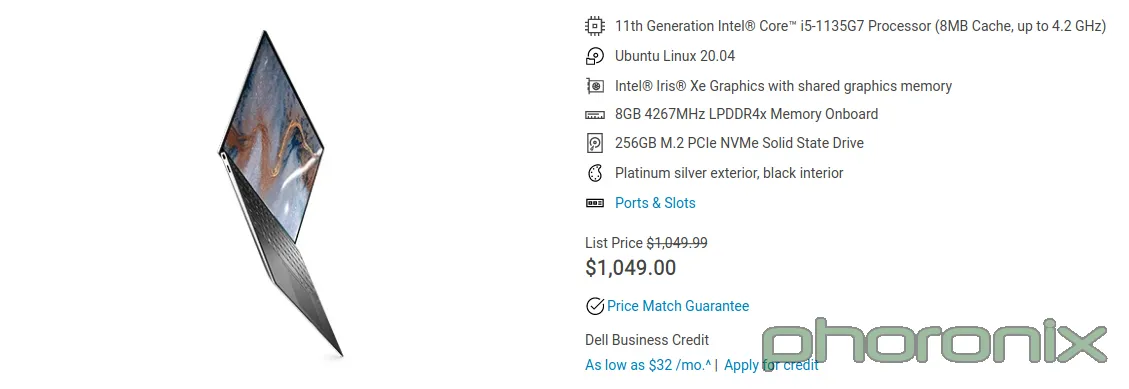Click the operating system disc icon
Screen dimensions: 1129x389
[594, 56]
